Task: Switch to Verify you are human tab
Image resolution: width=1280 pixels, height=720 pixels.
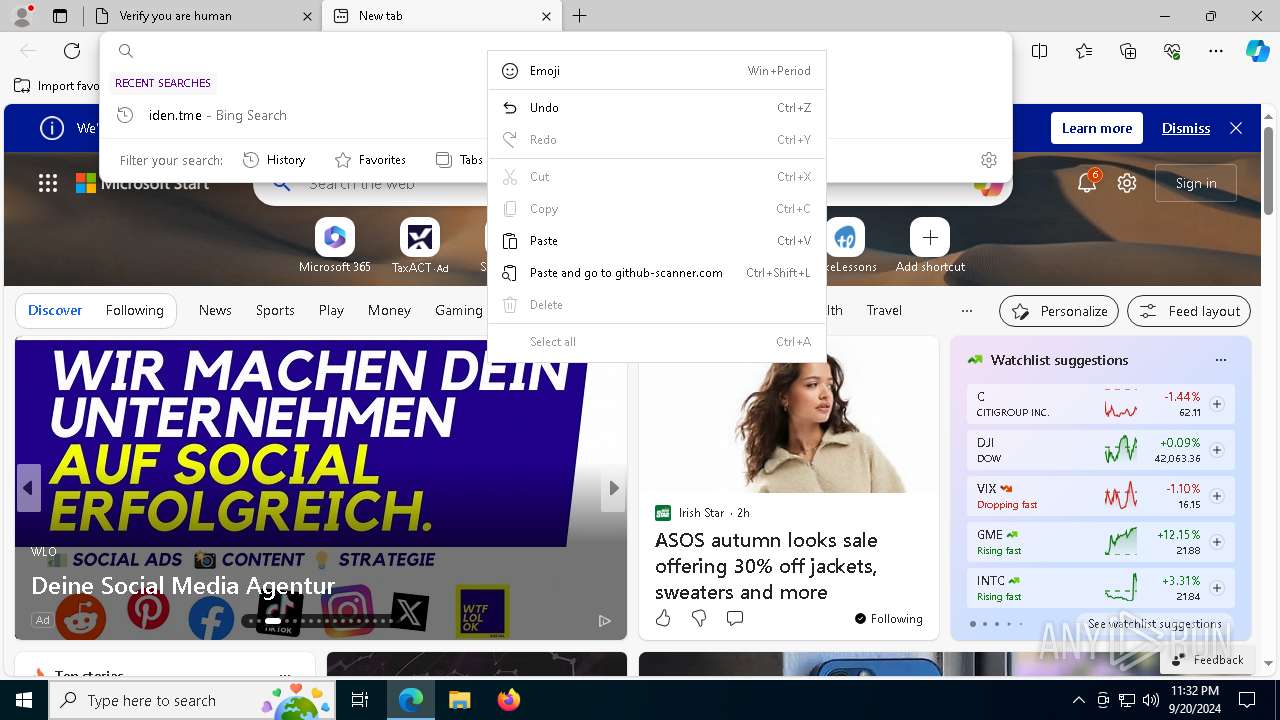Action: [x=201, y=16]
